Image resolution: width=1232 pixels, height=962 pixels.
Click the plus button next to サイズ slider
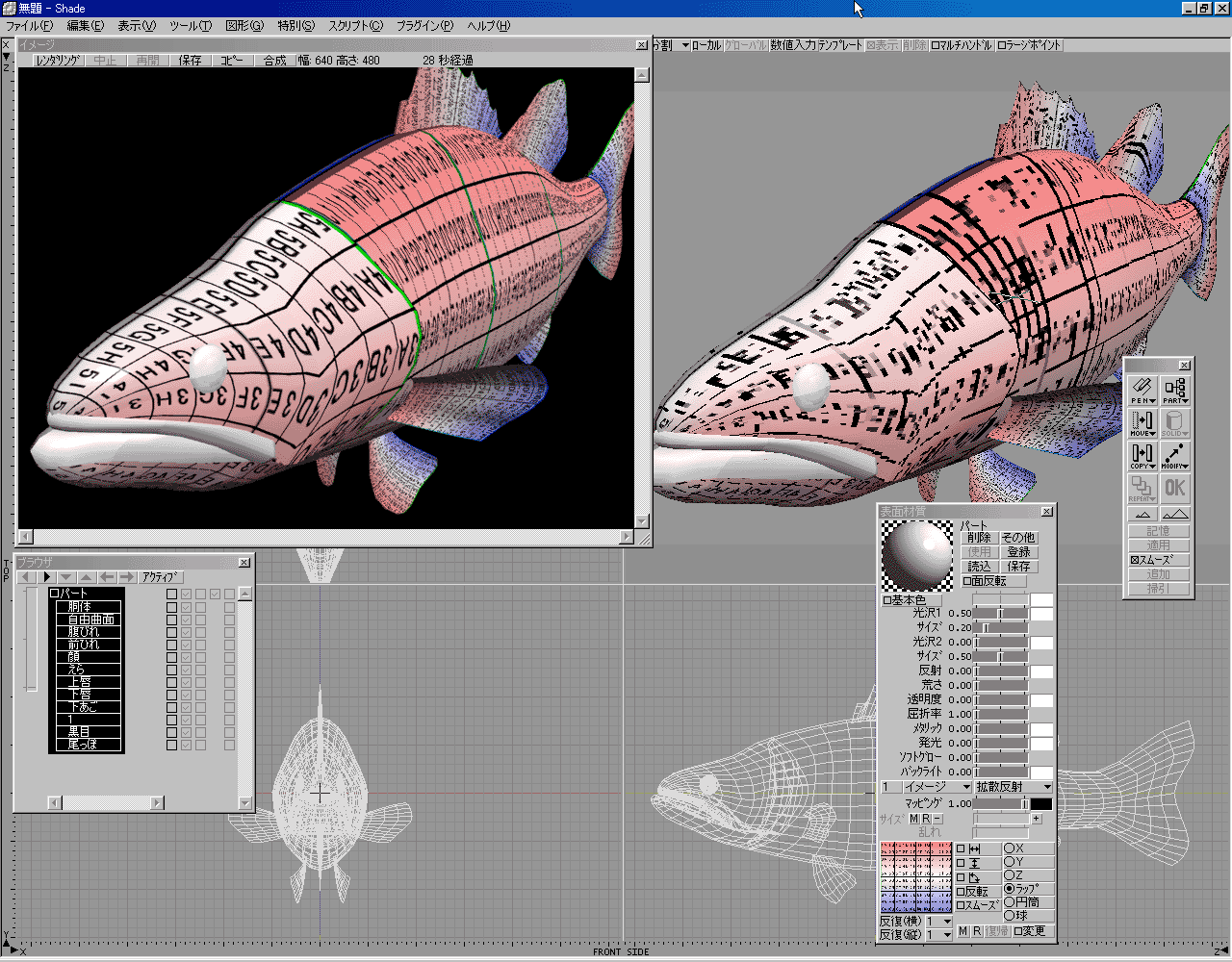[x=1037, y=819]
